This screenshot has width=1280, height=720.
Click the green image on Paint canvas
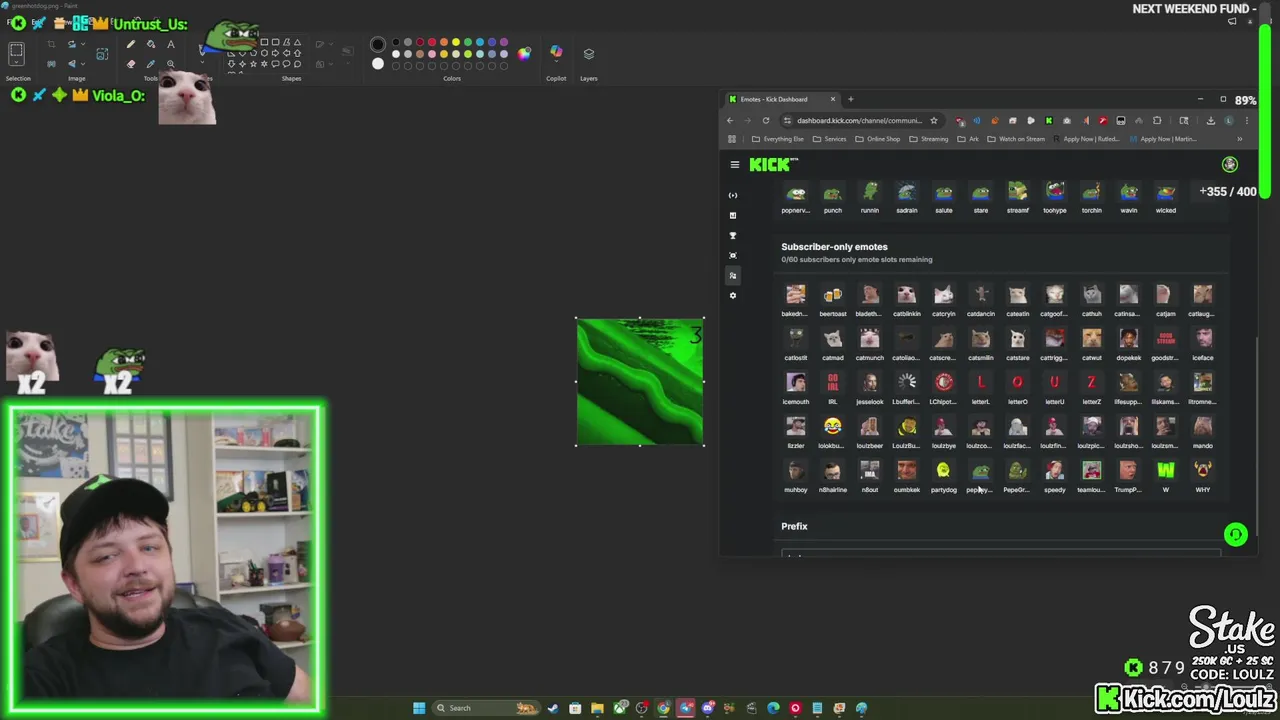(x=640, y=381)
